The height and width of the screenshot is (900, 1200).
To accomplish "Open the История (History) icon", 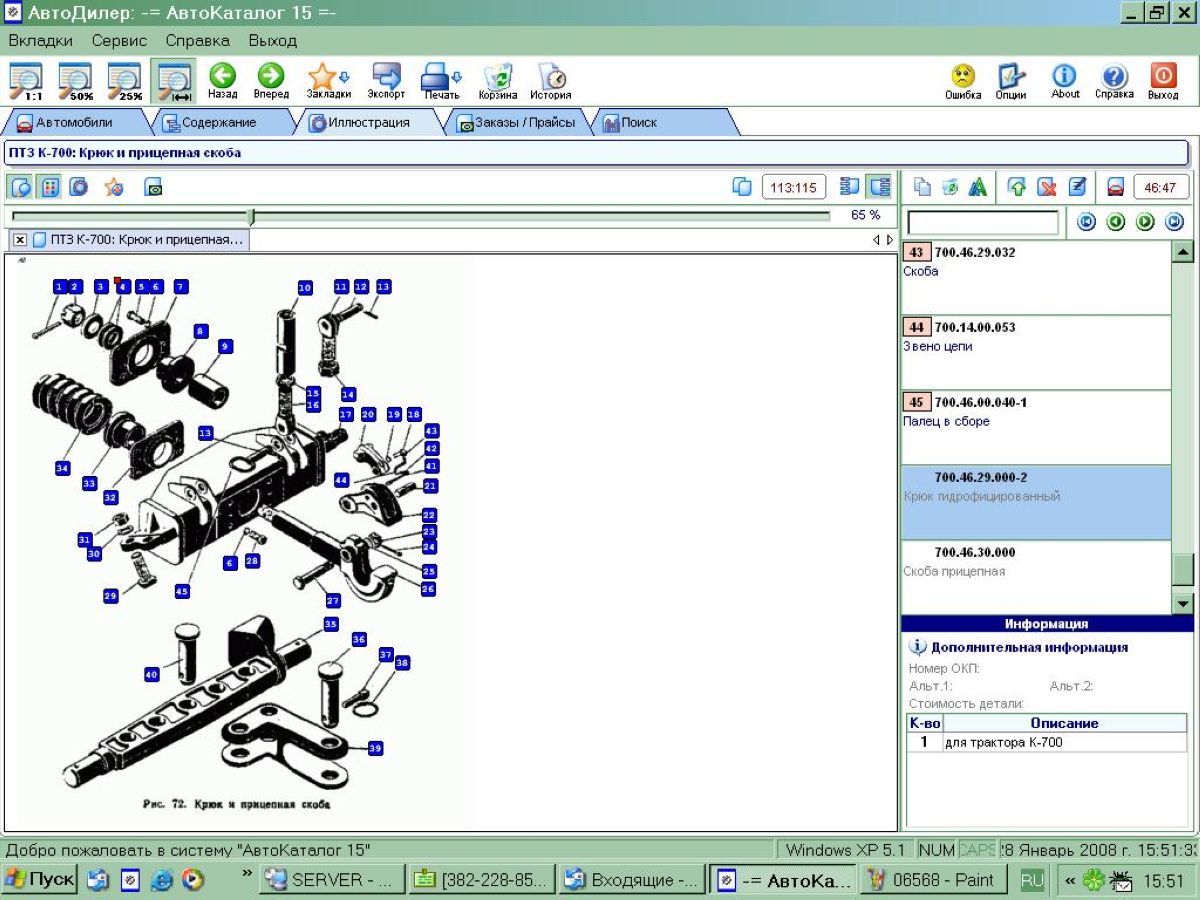I will (550, 80).
